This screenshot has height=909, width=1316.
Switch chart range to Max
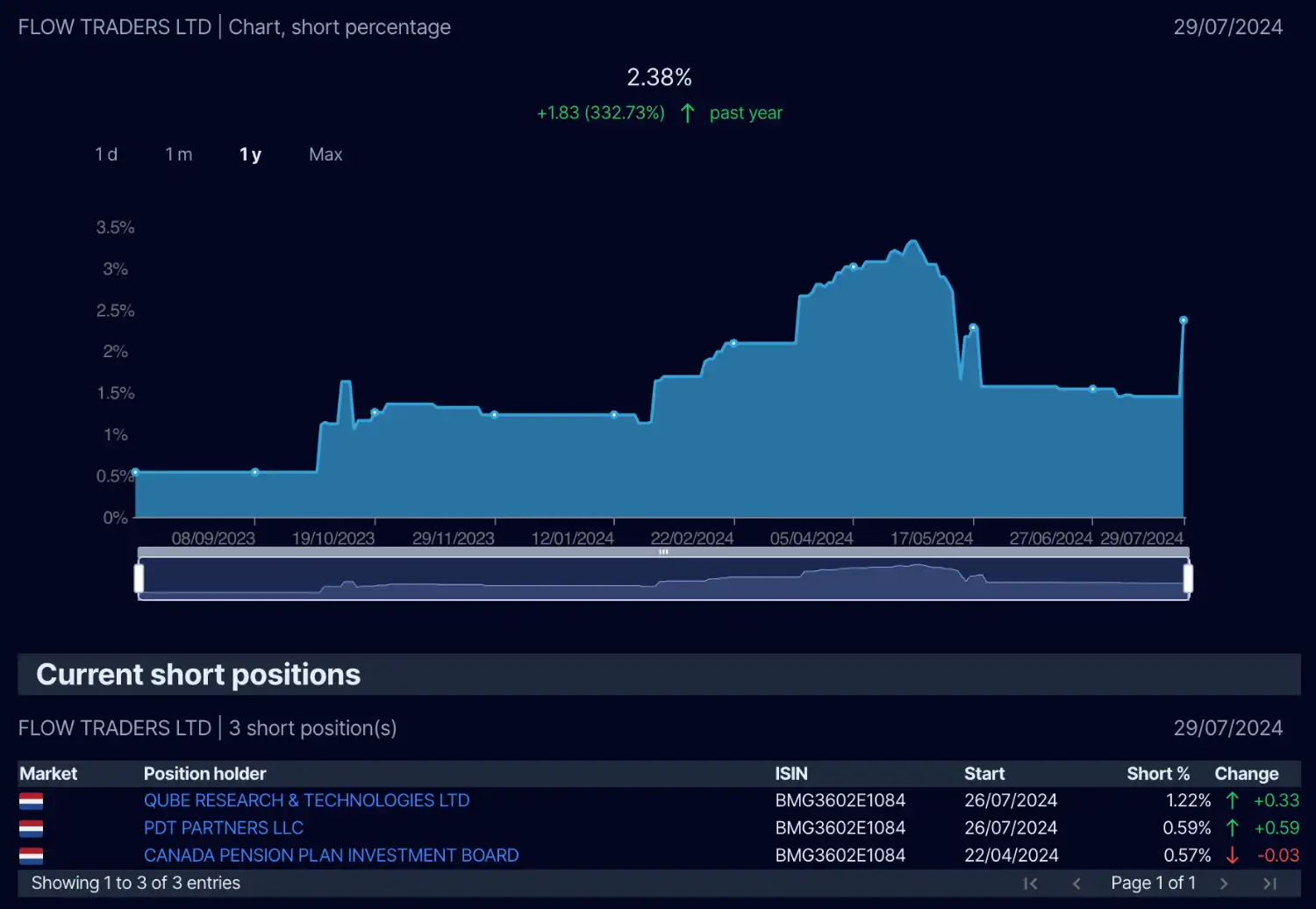pyautogui.click(x=325, y=154)
